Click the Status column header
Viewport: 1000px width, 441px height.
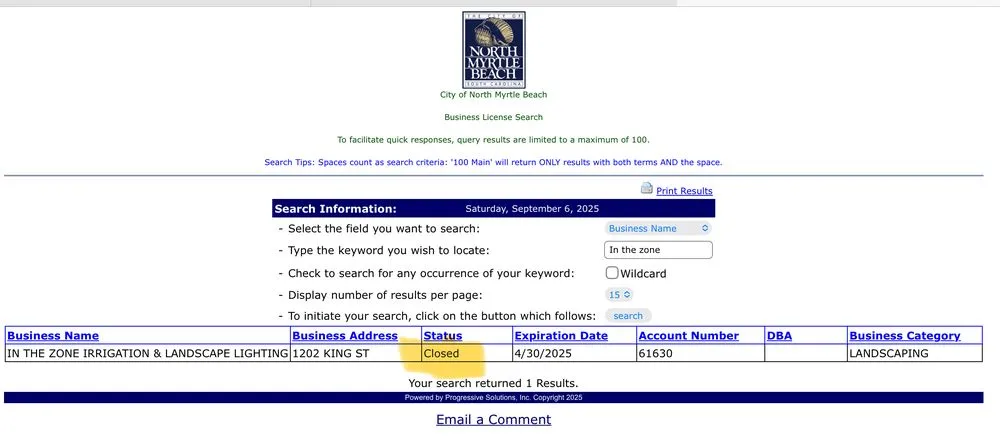(443, 336)
